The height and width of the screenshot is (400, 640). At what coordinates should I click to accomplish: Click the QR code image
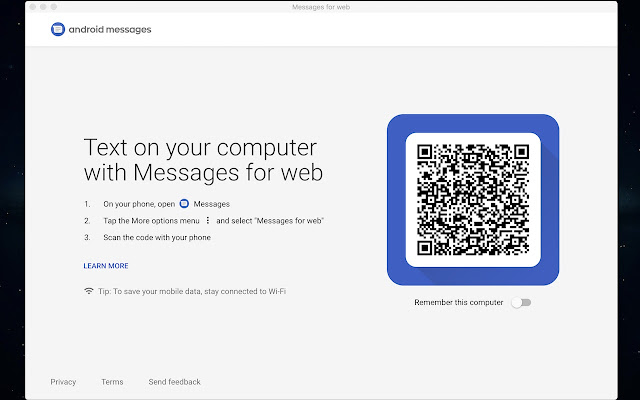tap(473, 200)
